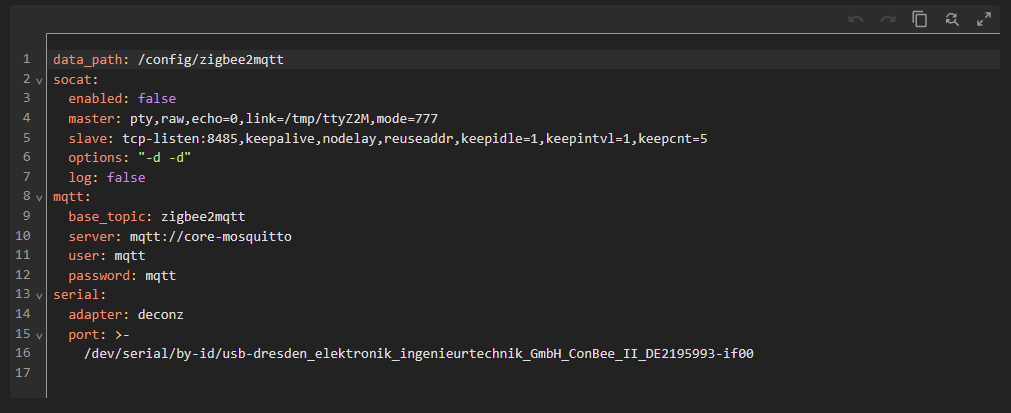This screenshot has width=1011, height=413.
Task: Fold the port block on line 15
Action: pyautogui.click(x=39, y=335)
